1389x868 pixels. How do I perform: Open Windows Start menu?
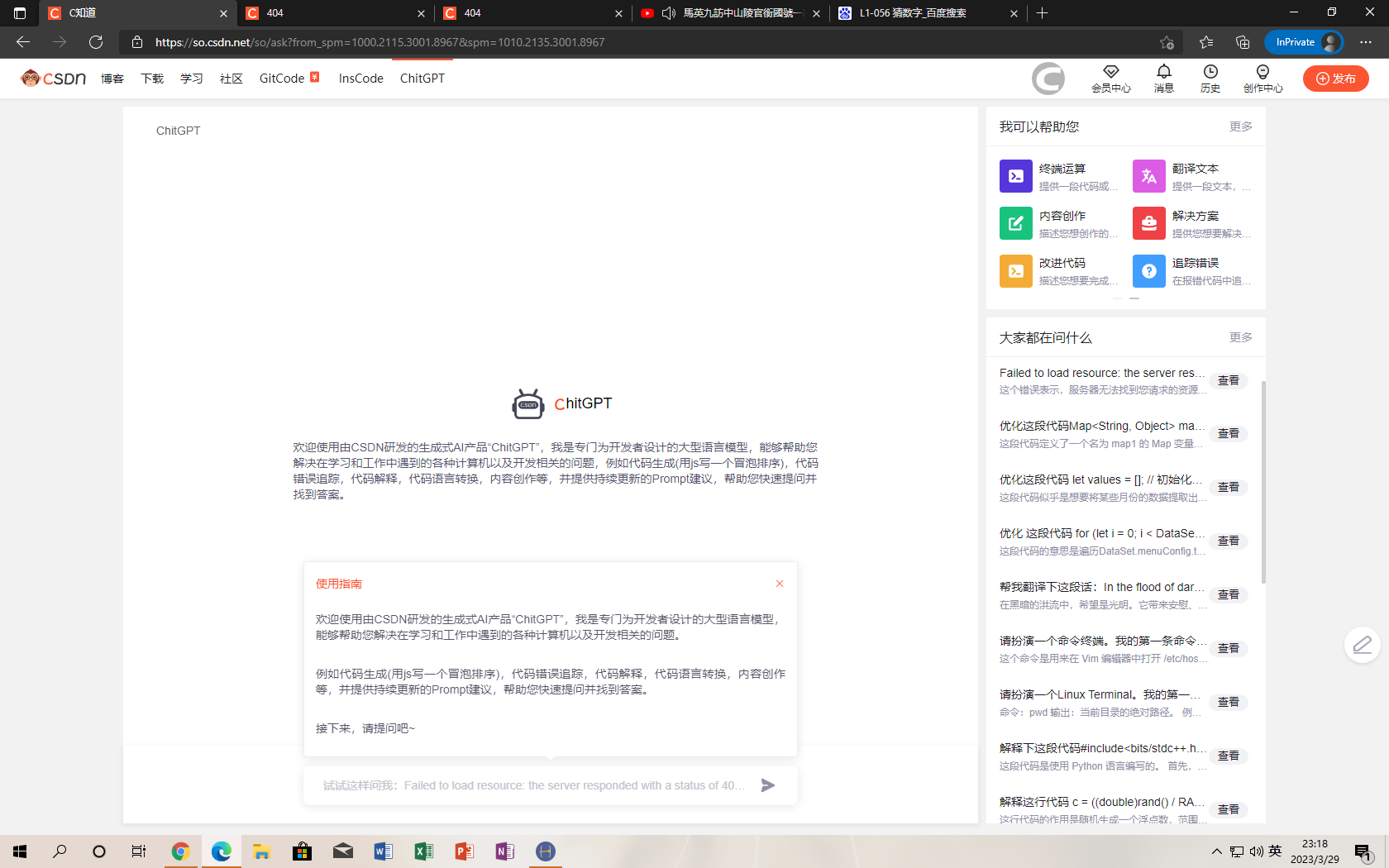coord(20,851)
